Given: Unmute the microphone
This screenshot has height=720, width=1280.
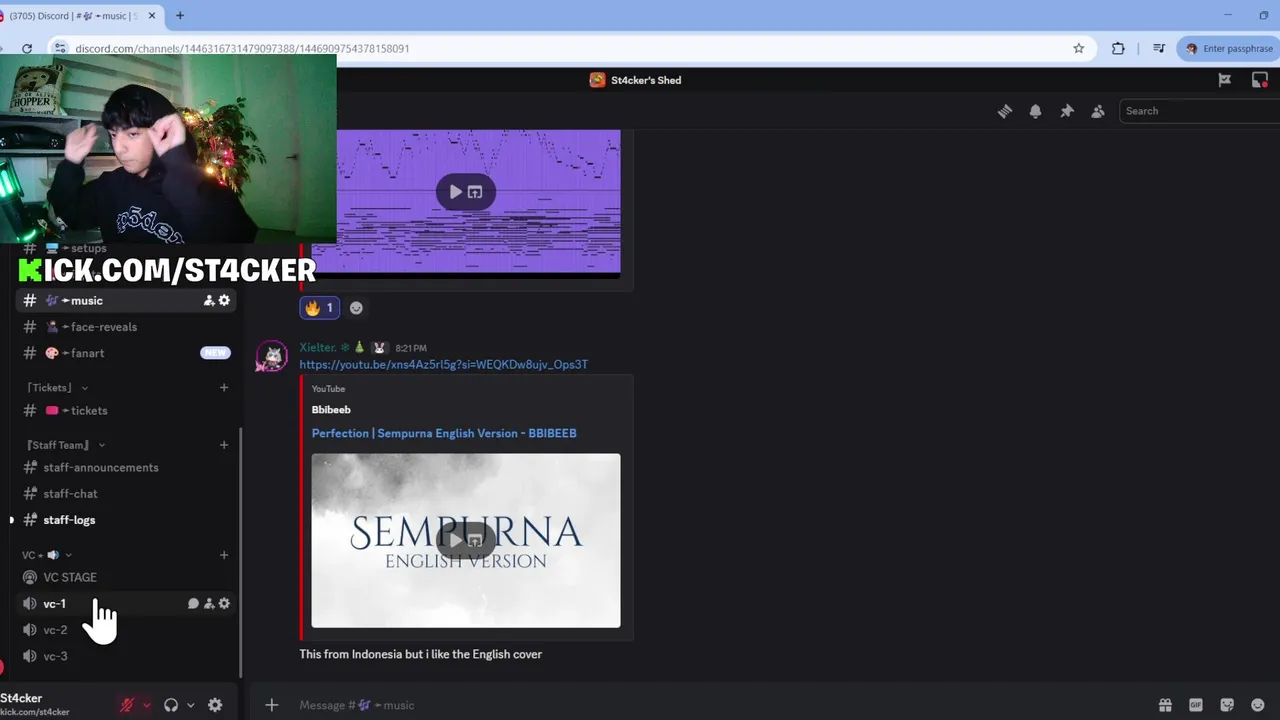Looking at the screenshot, I should click(x=127, y=705).
